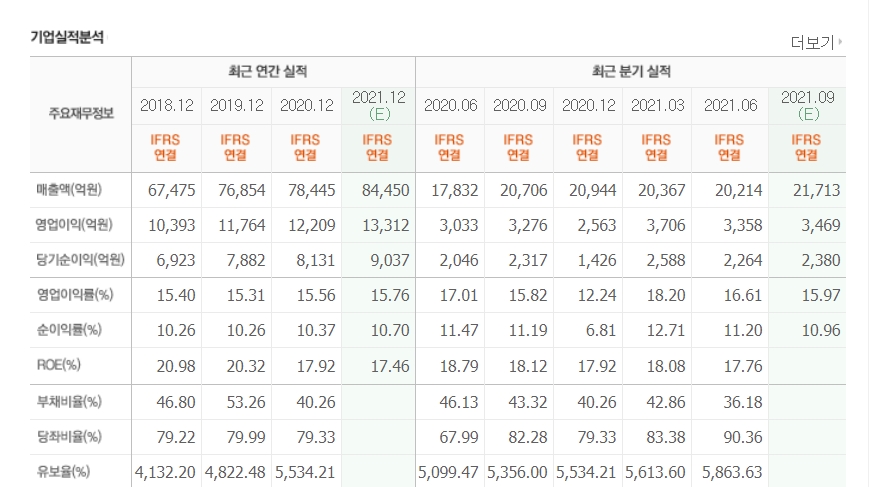Click the estimated revenue value 84,450
Image resolution: width=869 pixels, height=487 pixels.
[386, 191]
